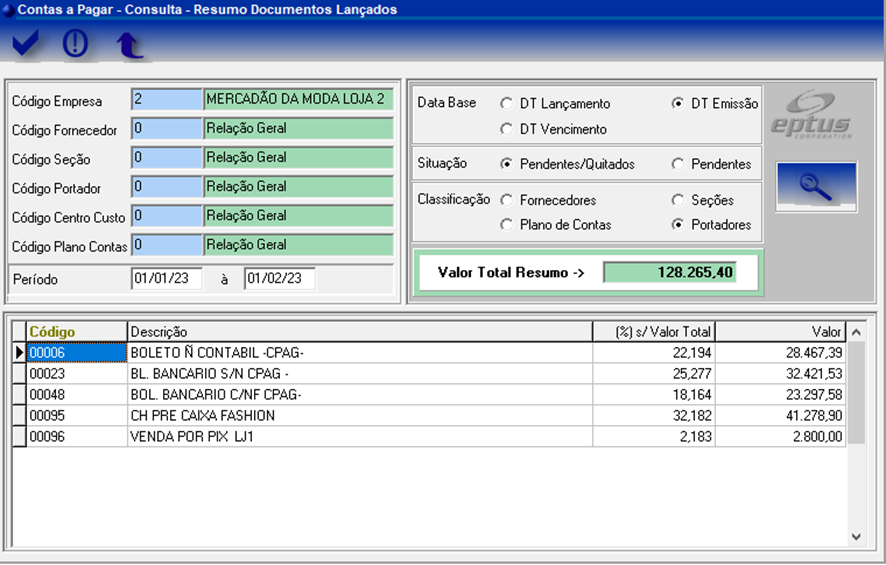Click the scrollbar up arrow in grid
Viewport: 886px width, 565px height.
(855, 331)
